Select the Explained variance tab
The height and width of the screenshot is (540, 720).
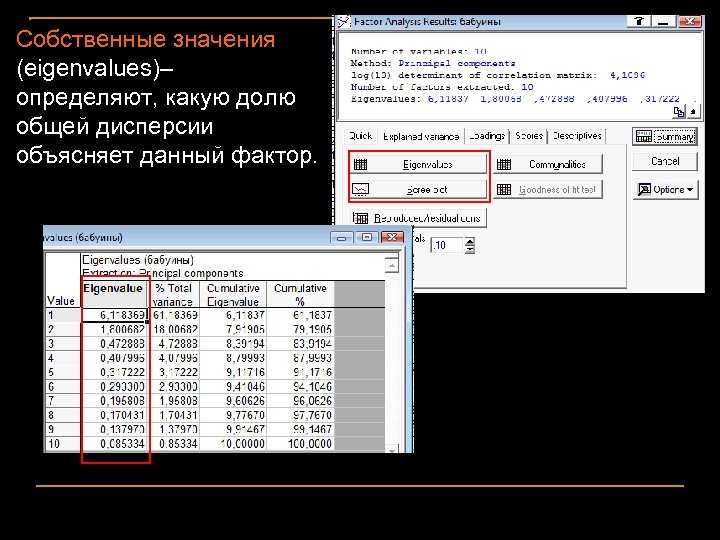pos(421,136)
